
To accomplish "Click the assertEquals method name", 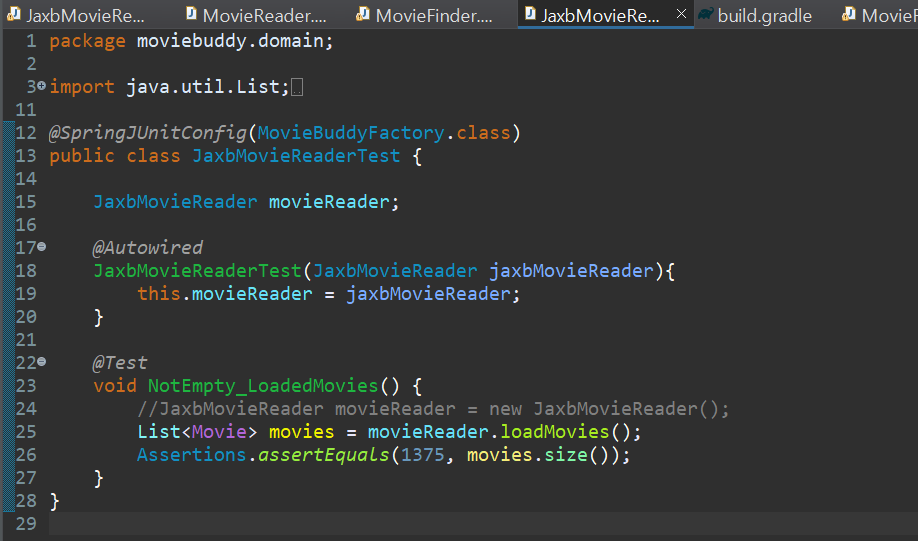I will pyautogui.click(x=324, y=455).
